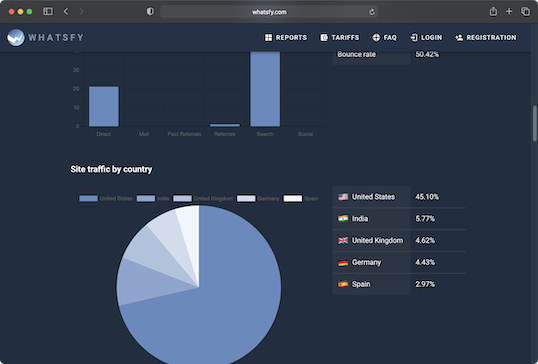Open the Registration page
The width and height of the screenshot is (538, 364).
tap(486, 37)
